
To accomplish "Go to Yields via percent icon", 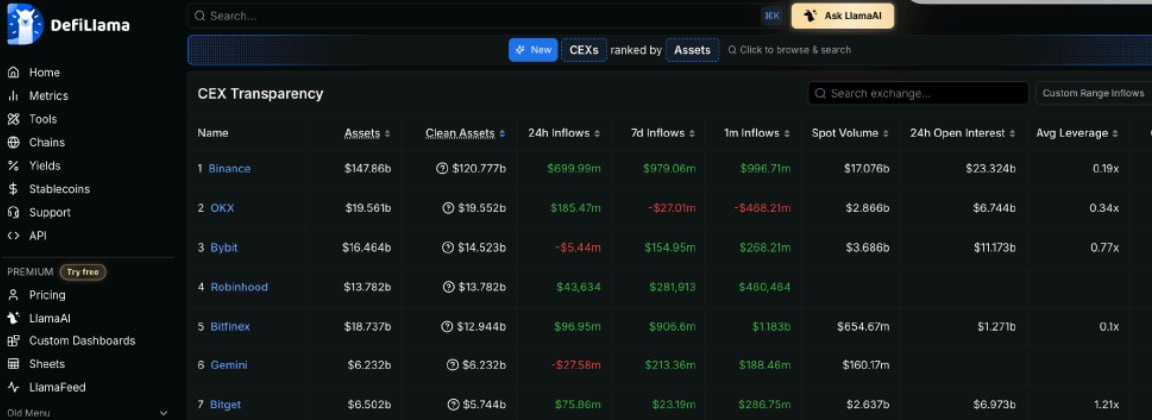I will point(13,166).
